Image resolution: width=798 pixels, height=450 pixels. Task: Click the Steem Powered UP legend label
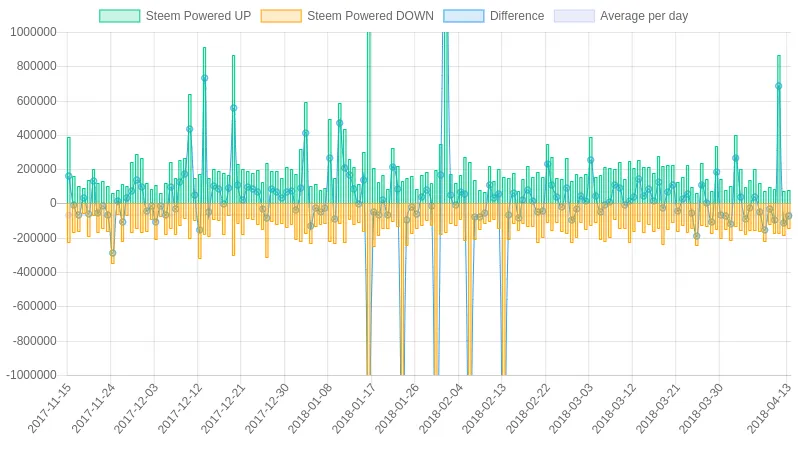[198, 16]
